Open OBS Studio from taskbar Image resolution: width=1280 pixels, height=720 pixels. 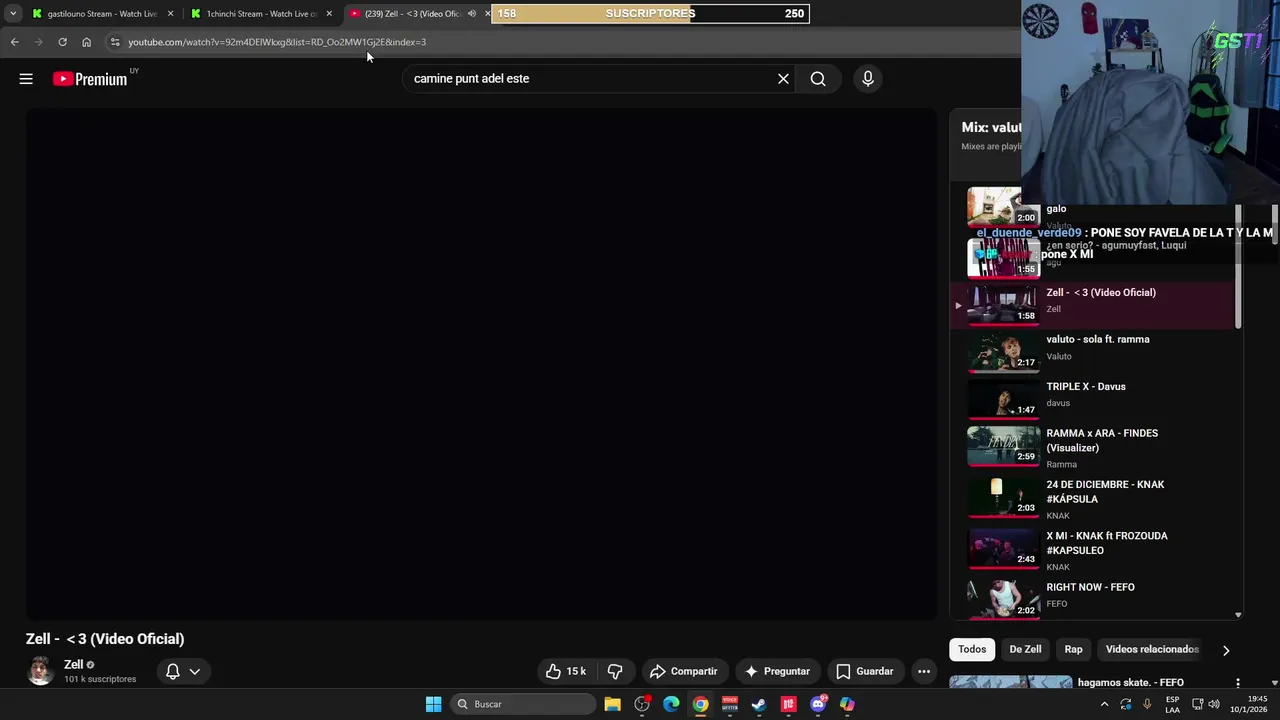coord(642,704)
